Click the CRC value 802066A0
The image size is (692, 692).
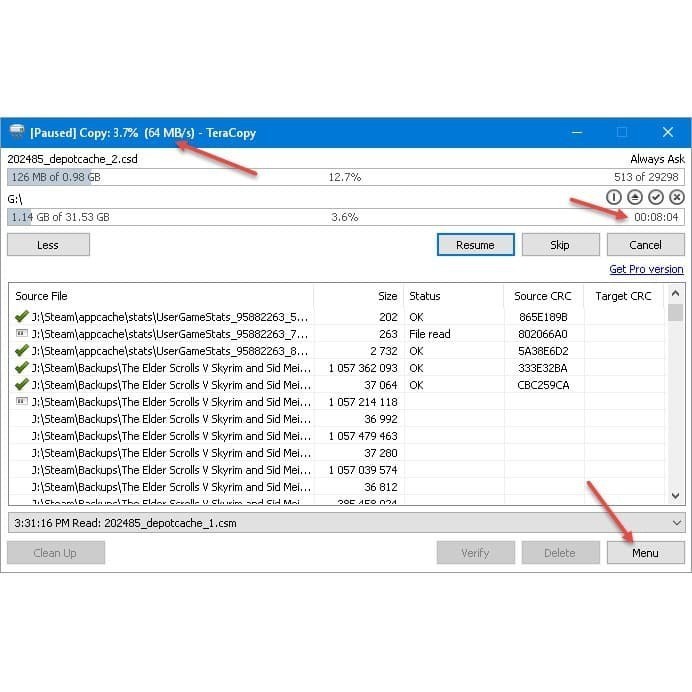(543, 334)
